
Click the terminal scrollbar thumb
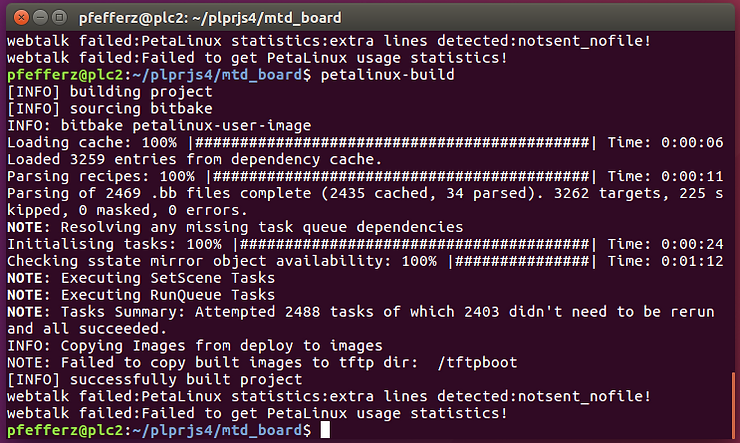(733, 405)
